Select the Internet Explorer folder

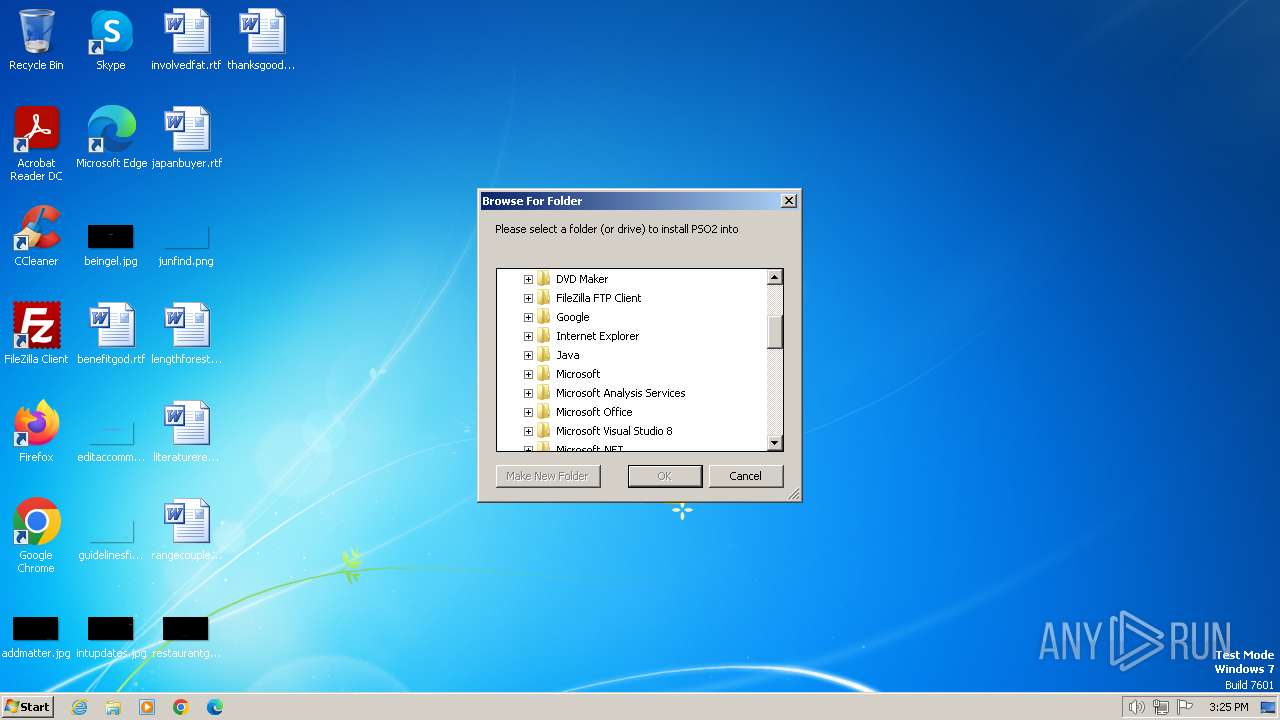pyautogui.click(x=597, y=336)
